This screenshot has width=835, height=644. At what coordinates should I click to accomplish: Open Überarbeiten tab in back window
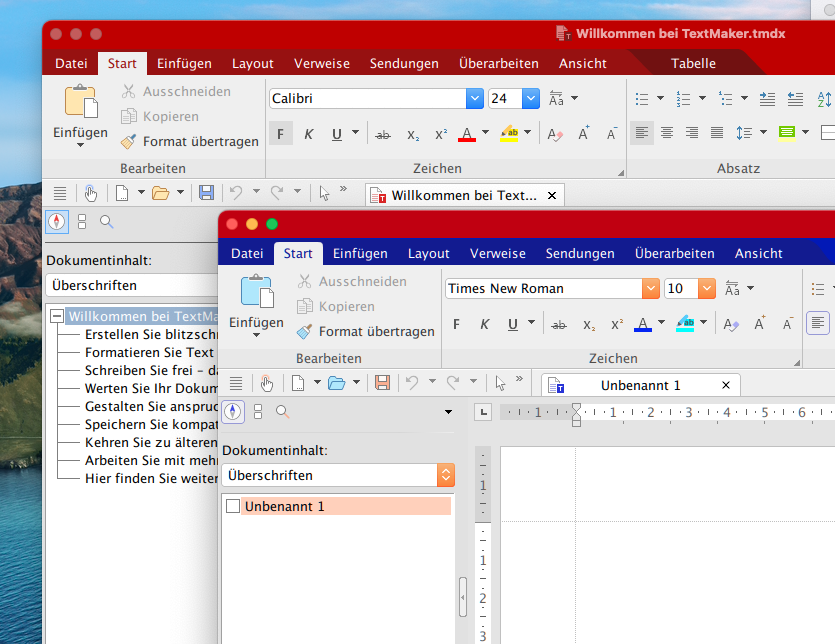click(498, 63)
